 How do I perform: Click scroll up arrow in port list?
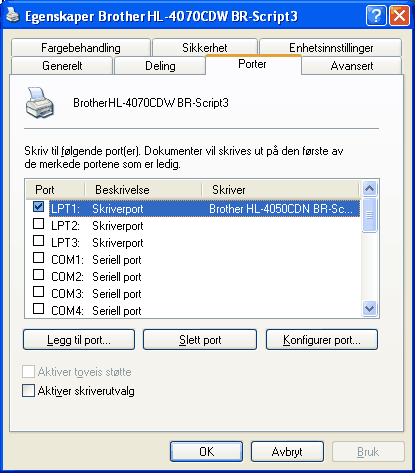point(369,189)
